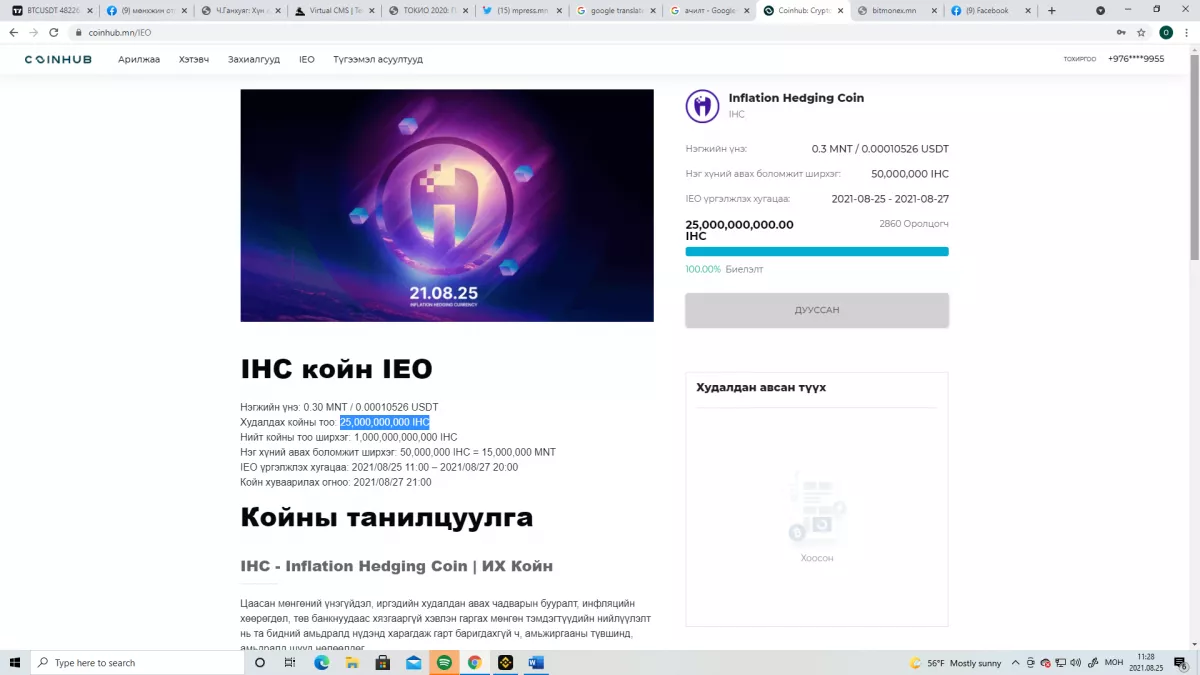
Task: Open Chrome three-dot menu
Action: (1187, 32)
